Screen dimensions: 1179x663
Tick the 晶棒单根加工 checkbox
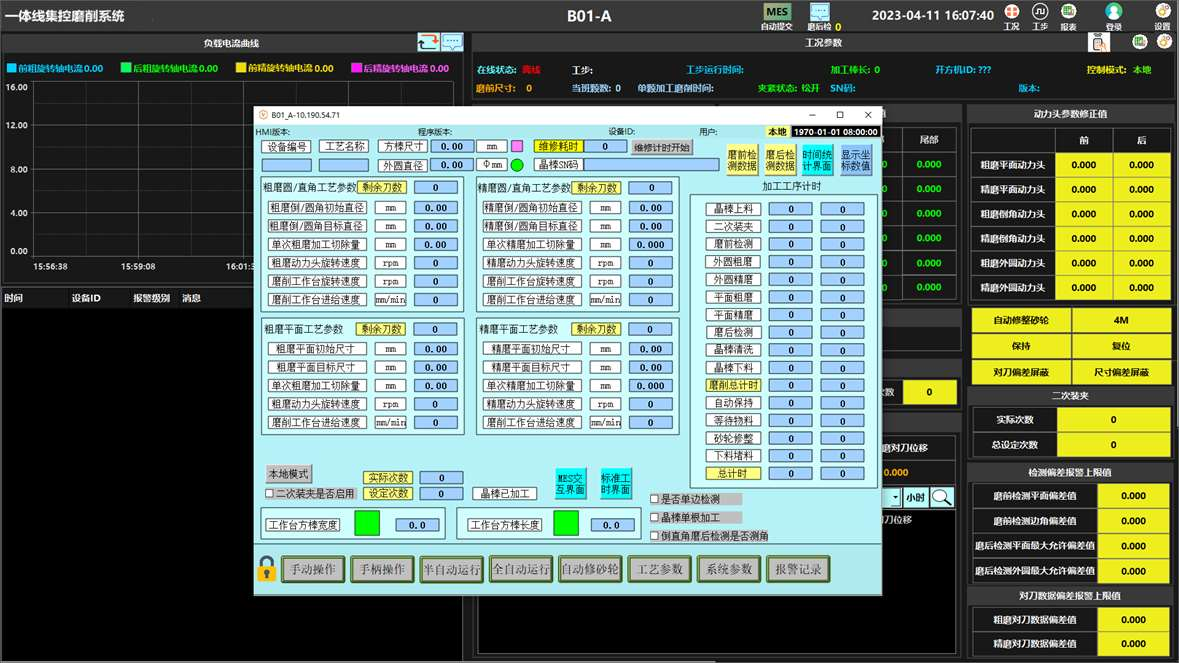click(655, 518)
